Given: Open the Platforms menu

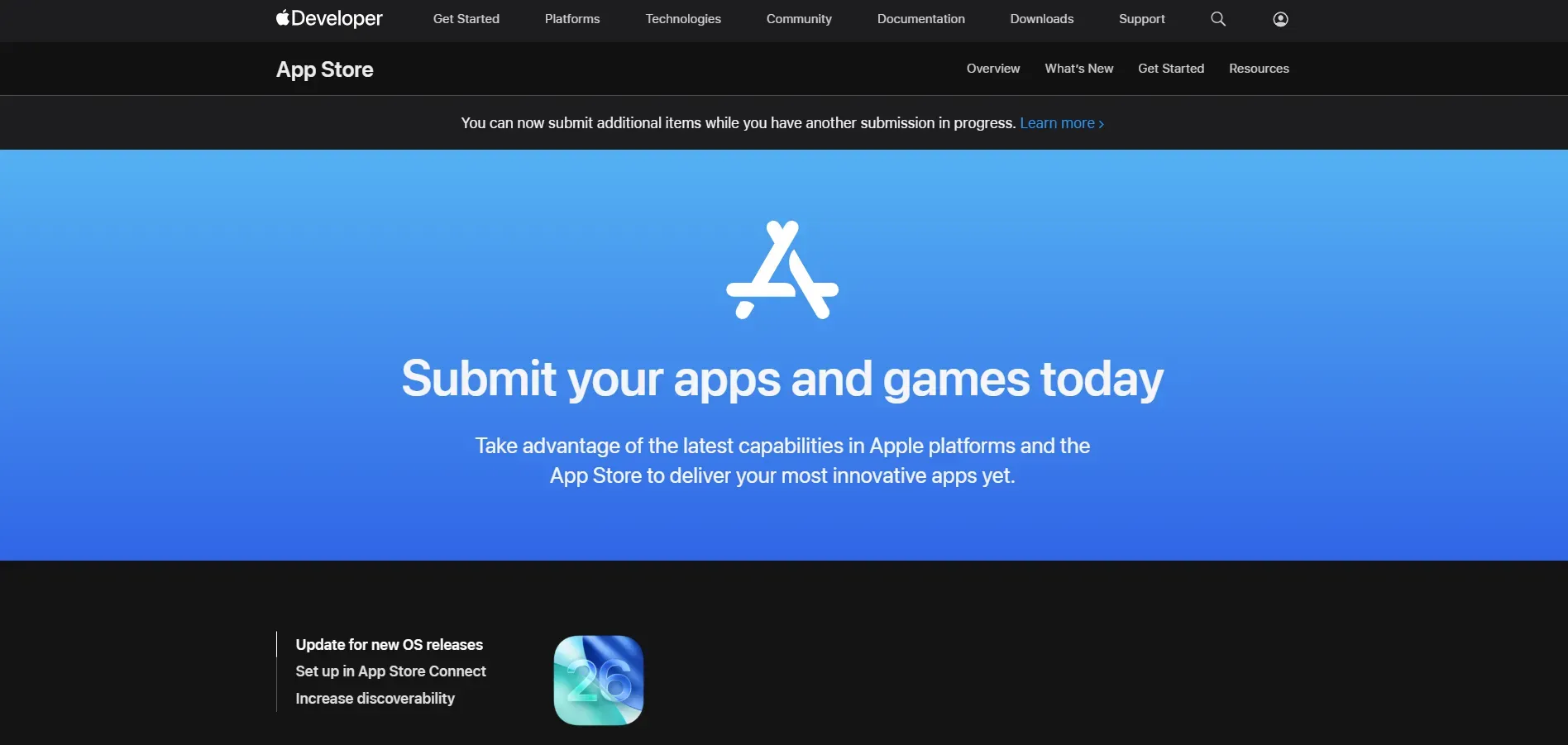Looking at the screenshot, I should pos(571,18).
